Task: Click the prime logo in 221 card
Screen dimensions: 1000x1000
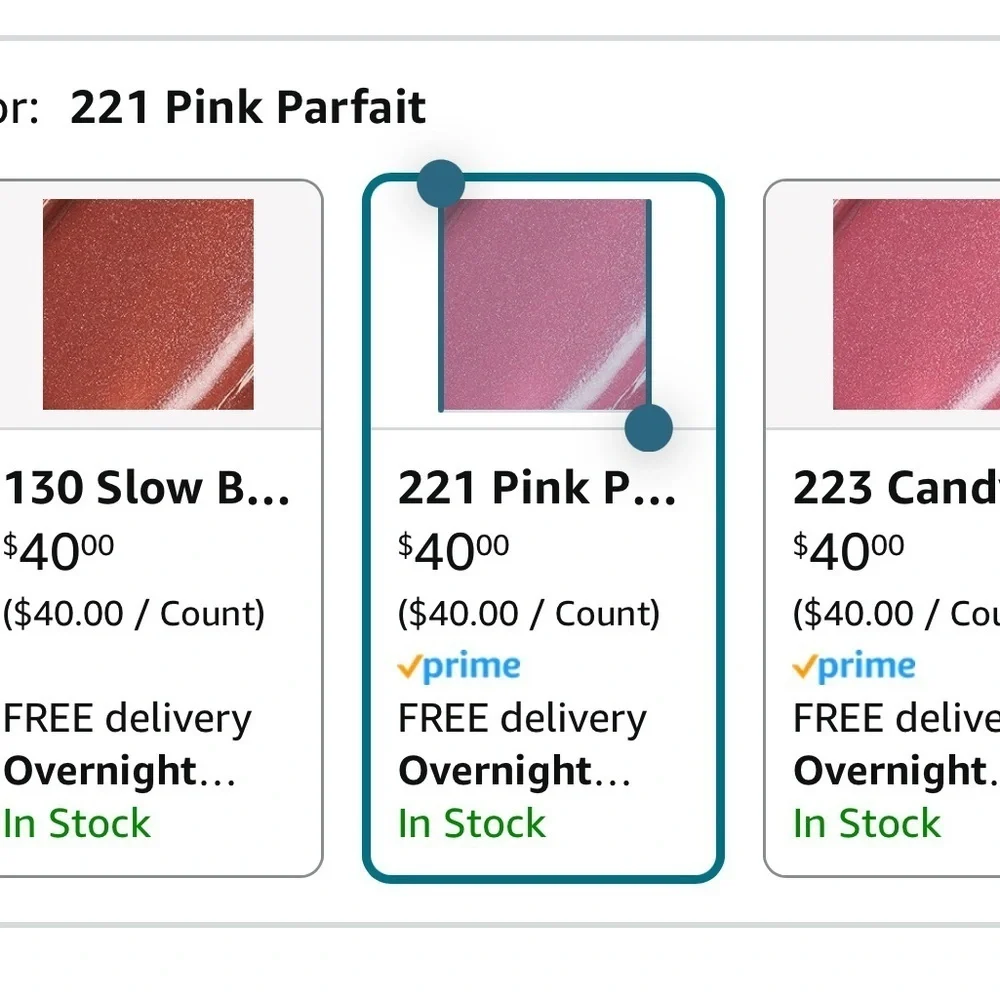Action: (459, 667)
